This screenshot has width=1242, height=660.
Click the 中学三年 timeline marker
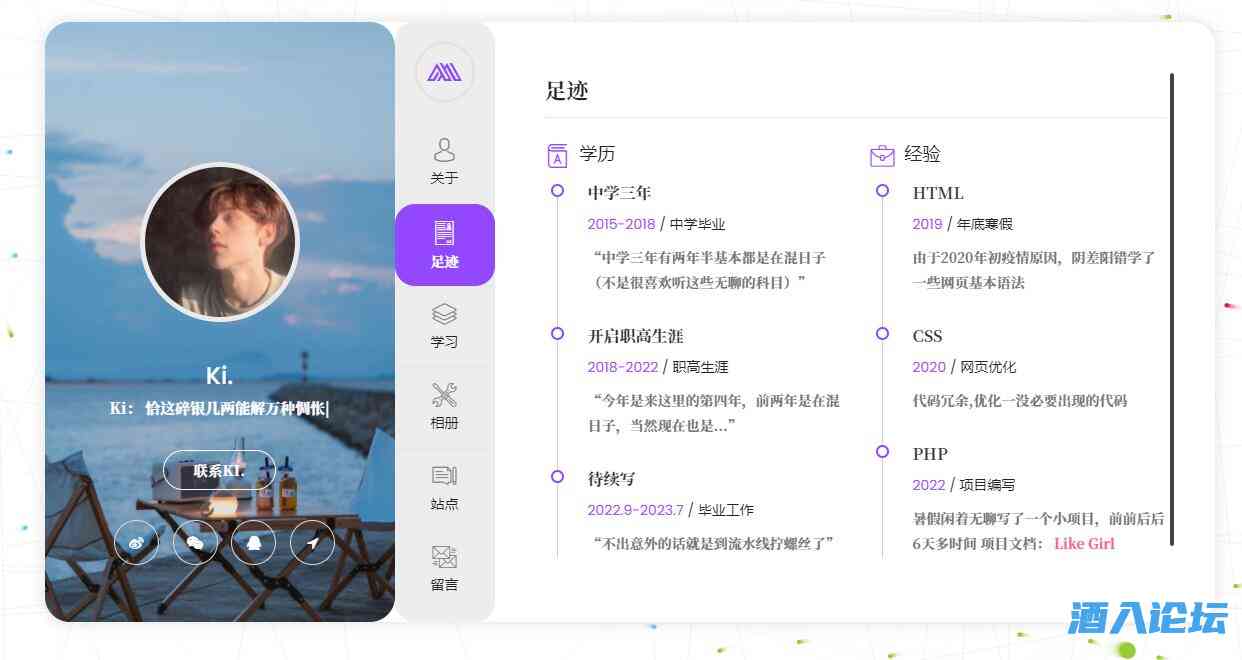557,191
